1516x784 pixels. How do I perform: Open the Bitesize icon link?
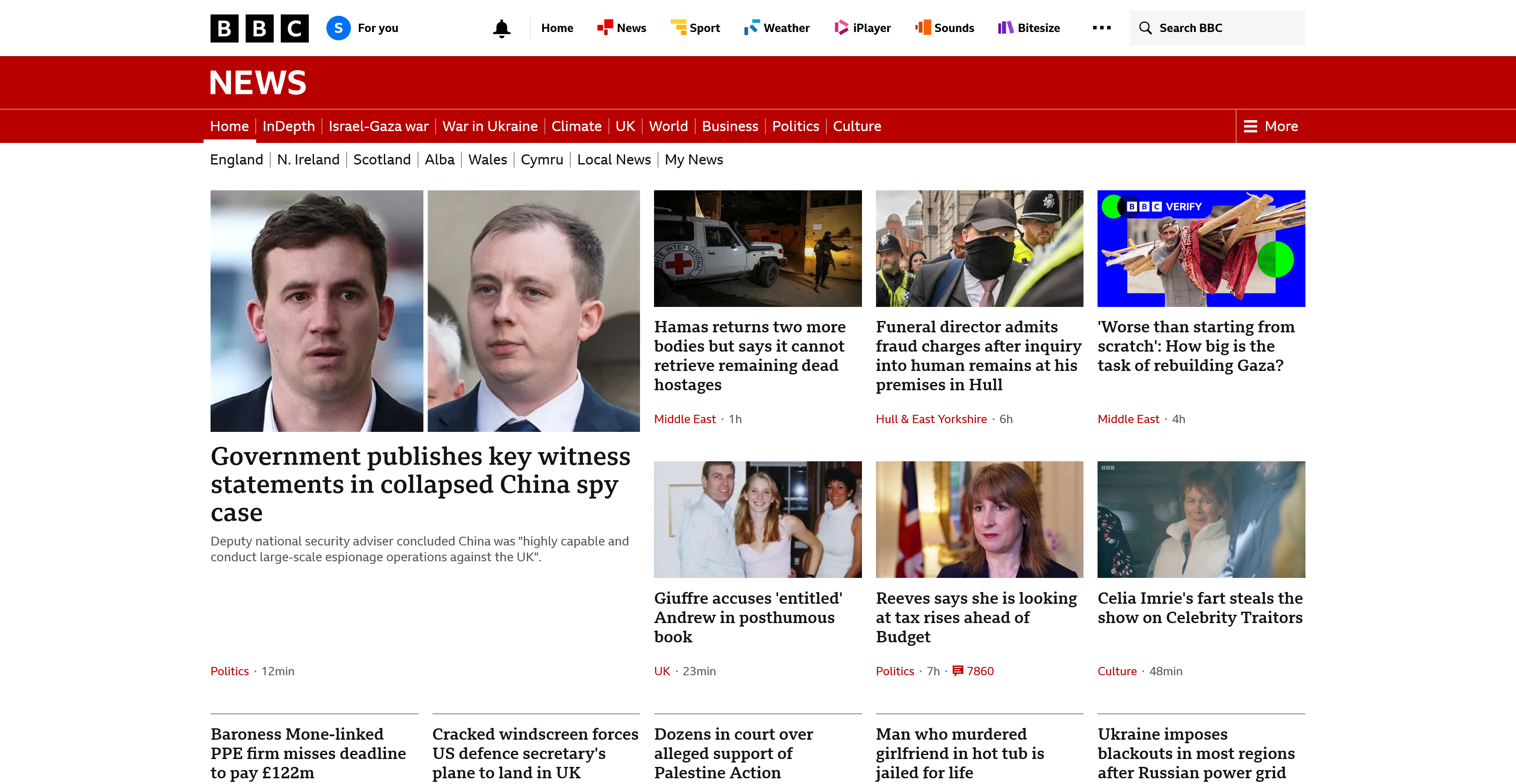tap(1006, 28)
